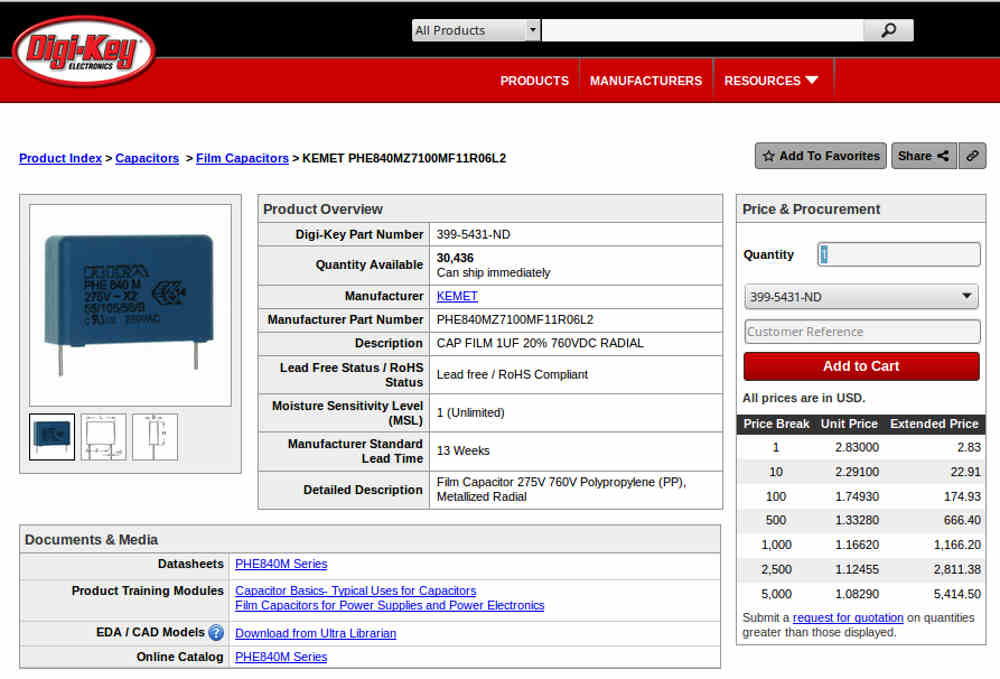Click the unit price 1.16620 for 1,000

[857, 544]
